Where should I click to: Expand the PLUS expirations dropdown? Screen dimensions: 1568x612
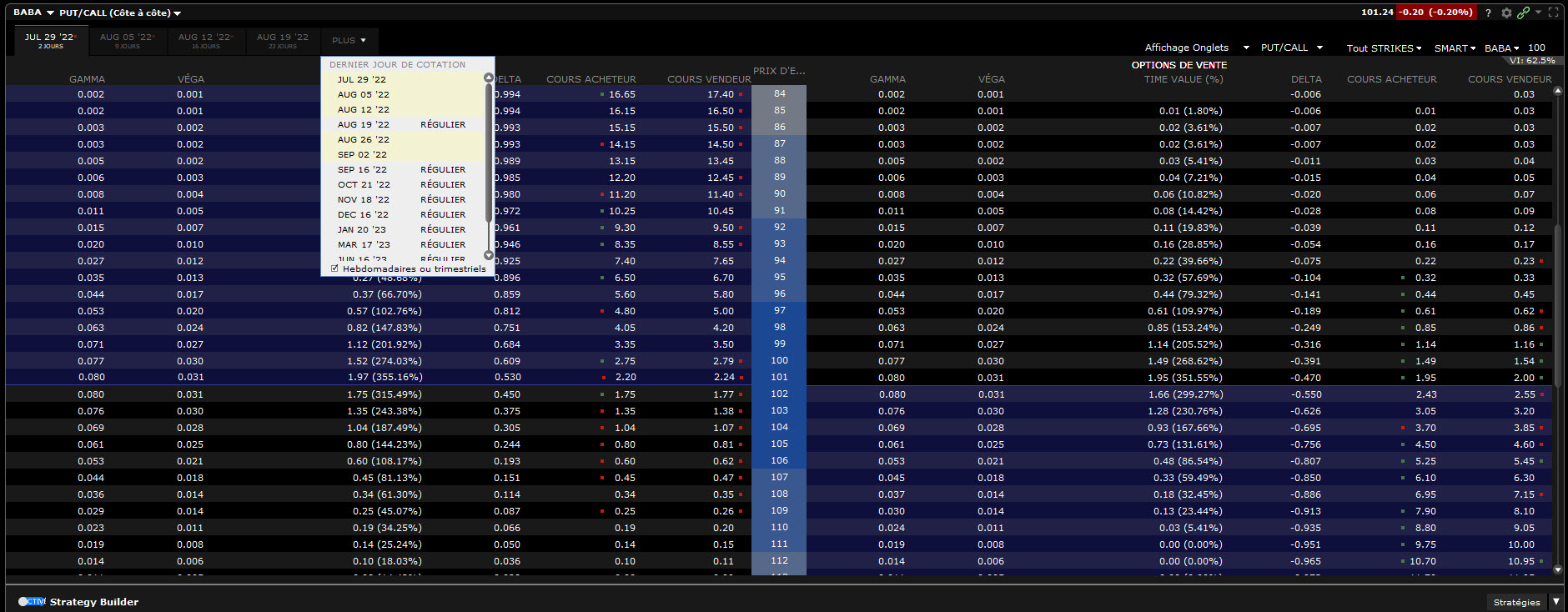[x=349, y=40]
